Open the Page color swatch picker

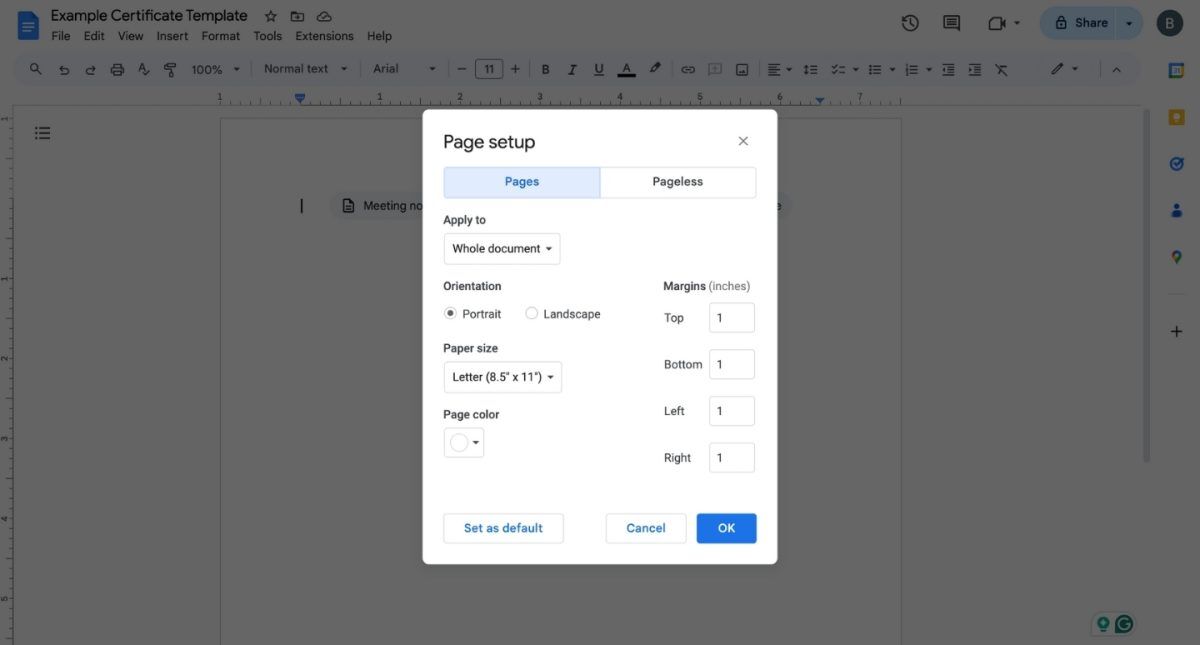click(463, 441)
